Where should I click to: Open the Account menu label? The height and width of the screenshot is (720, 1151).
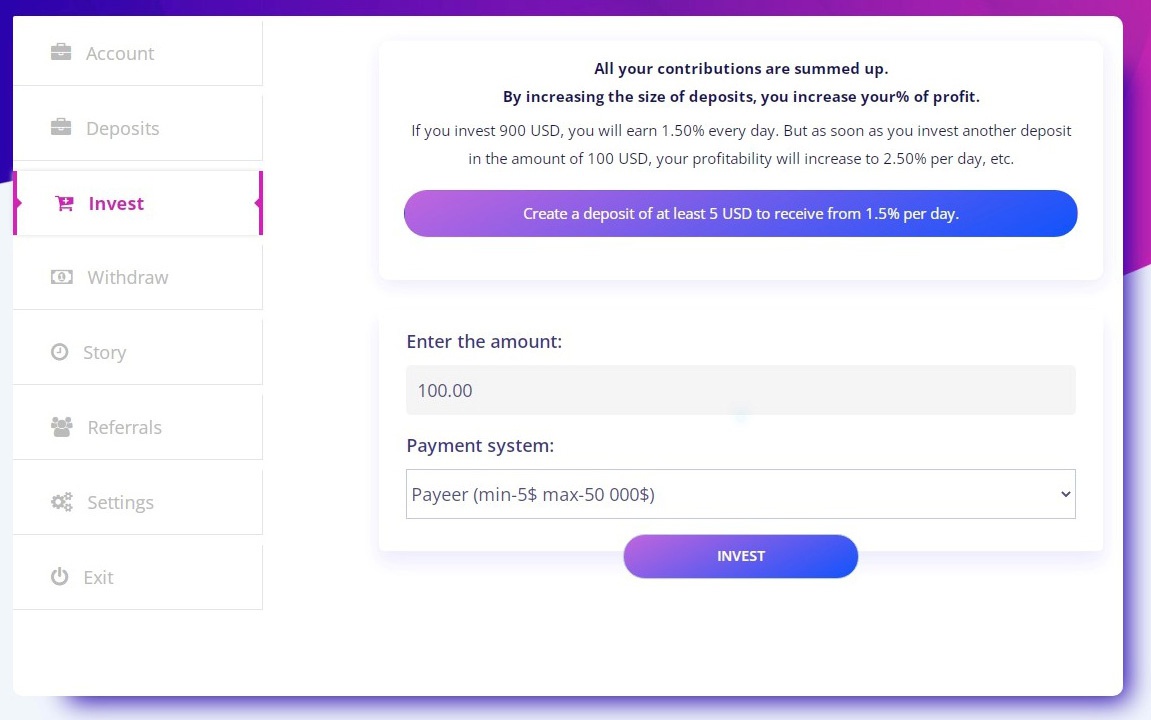click(120, 54)
